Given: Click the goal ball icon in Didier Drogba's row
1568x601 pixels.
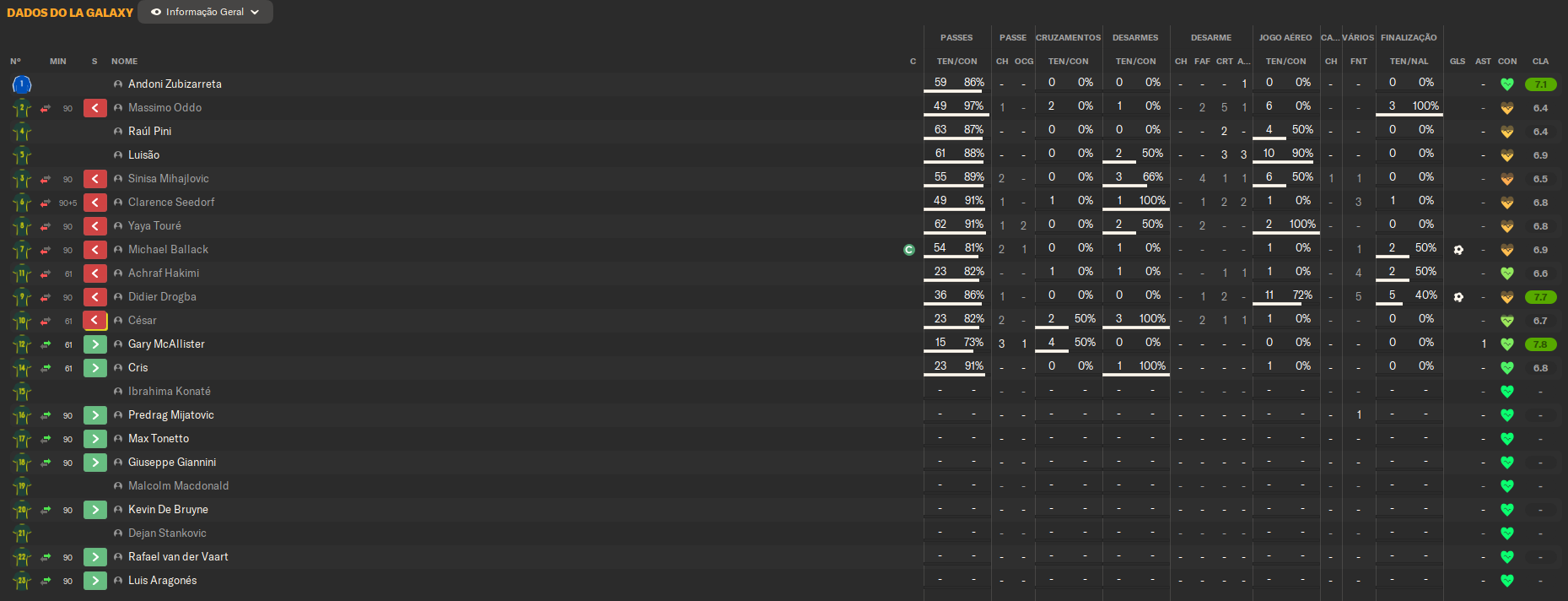Looking at the screenshot, I should tap(1458, 297).
